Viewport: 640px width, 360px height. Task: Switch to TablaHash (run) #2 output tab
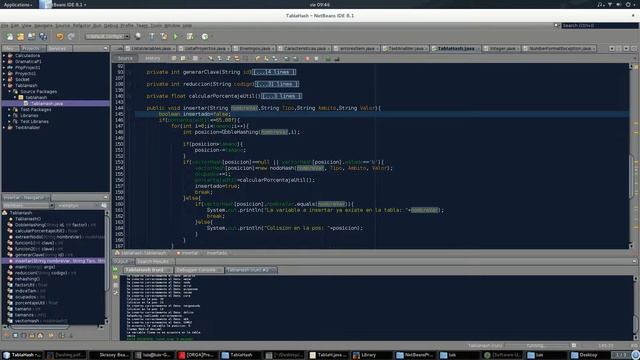tap(251, 270)
